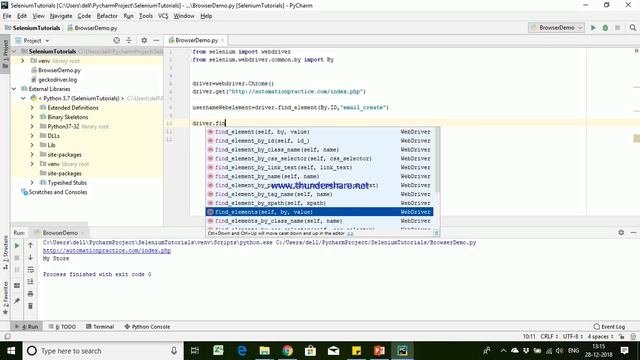The height and width of the screenshot is (360, 640).
Task: Toggle tool window bars icon in the status bar
Action: click(x=7, y=337)
